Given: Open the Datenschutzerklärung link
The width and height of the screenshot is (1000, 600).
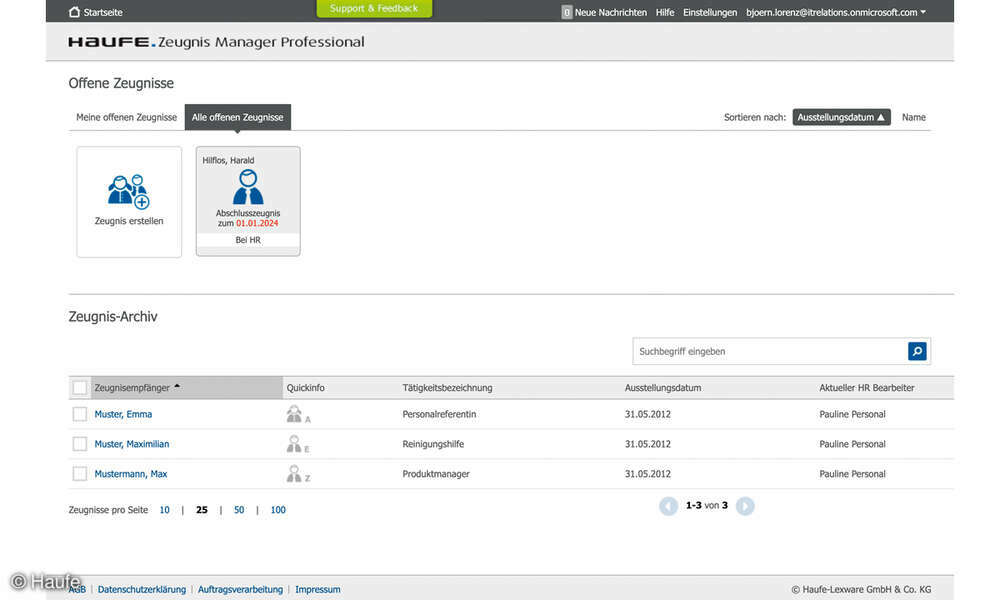Looking at the screenshot, I should click(143, 589).
